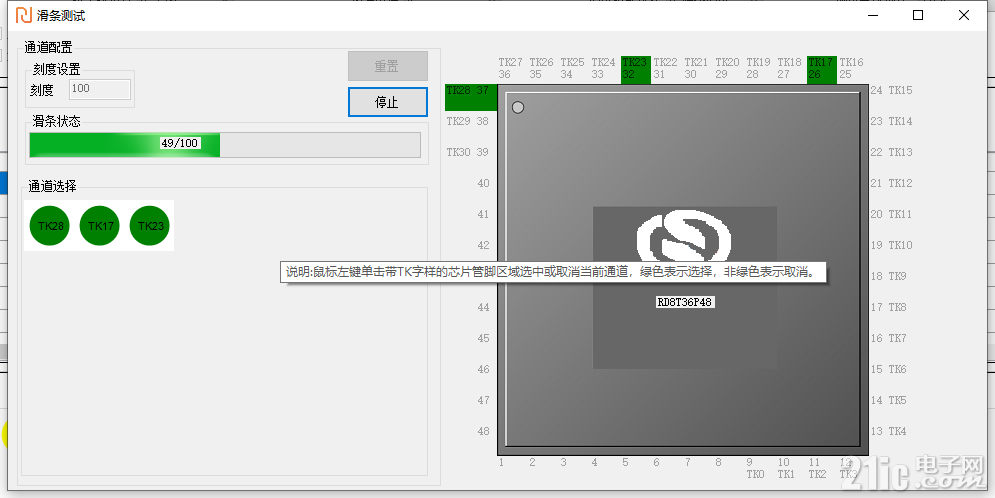Screen dimensions: 995x498
Task: Select the TK27 pin 36
Action: pyautogui.click(x=511, y=69)
